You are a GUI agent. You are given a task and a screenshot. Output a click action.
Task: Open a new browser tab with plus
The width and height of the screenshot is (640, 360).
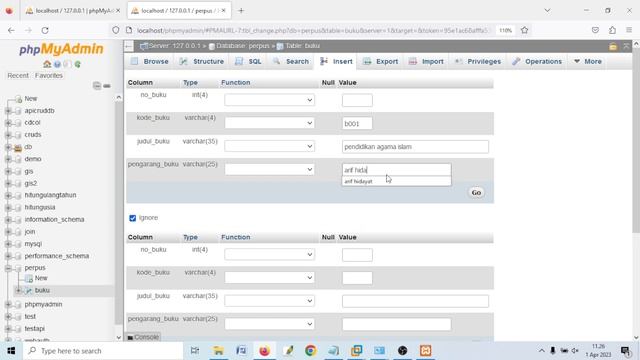coord(241,11)
